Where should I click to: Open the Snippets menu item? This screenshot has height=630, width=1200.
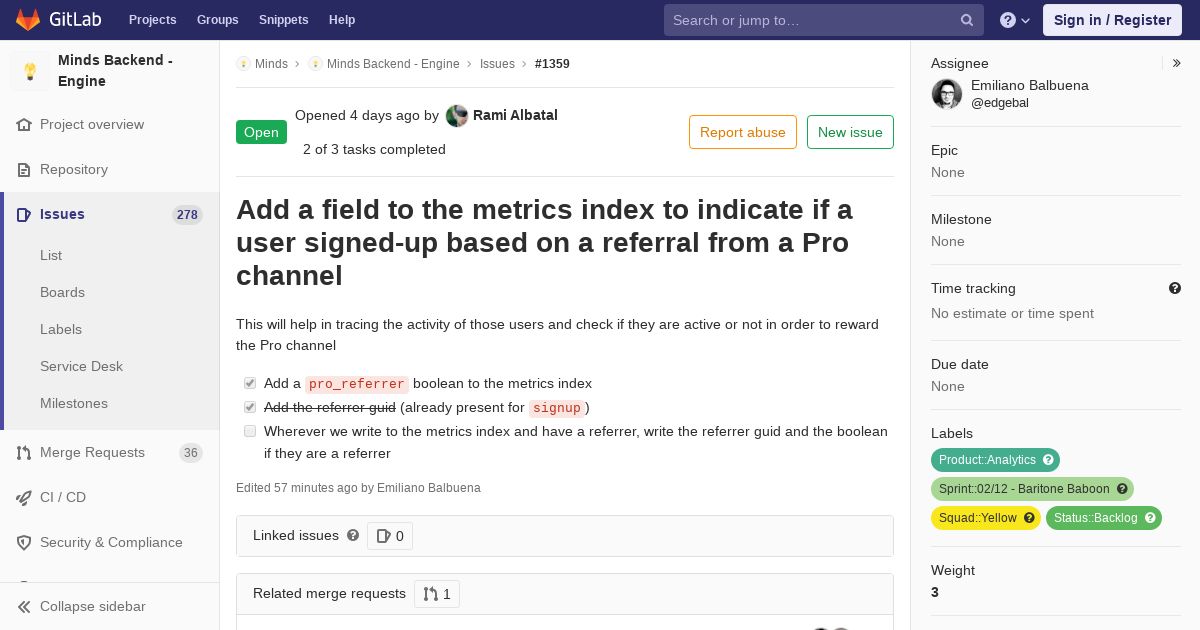[x=283, y=20]
